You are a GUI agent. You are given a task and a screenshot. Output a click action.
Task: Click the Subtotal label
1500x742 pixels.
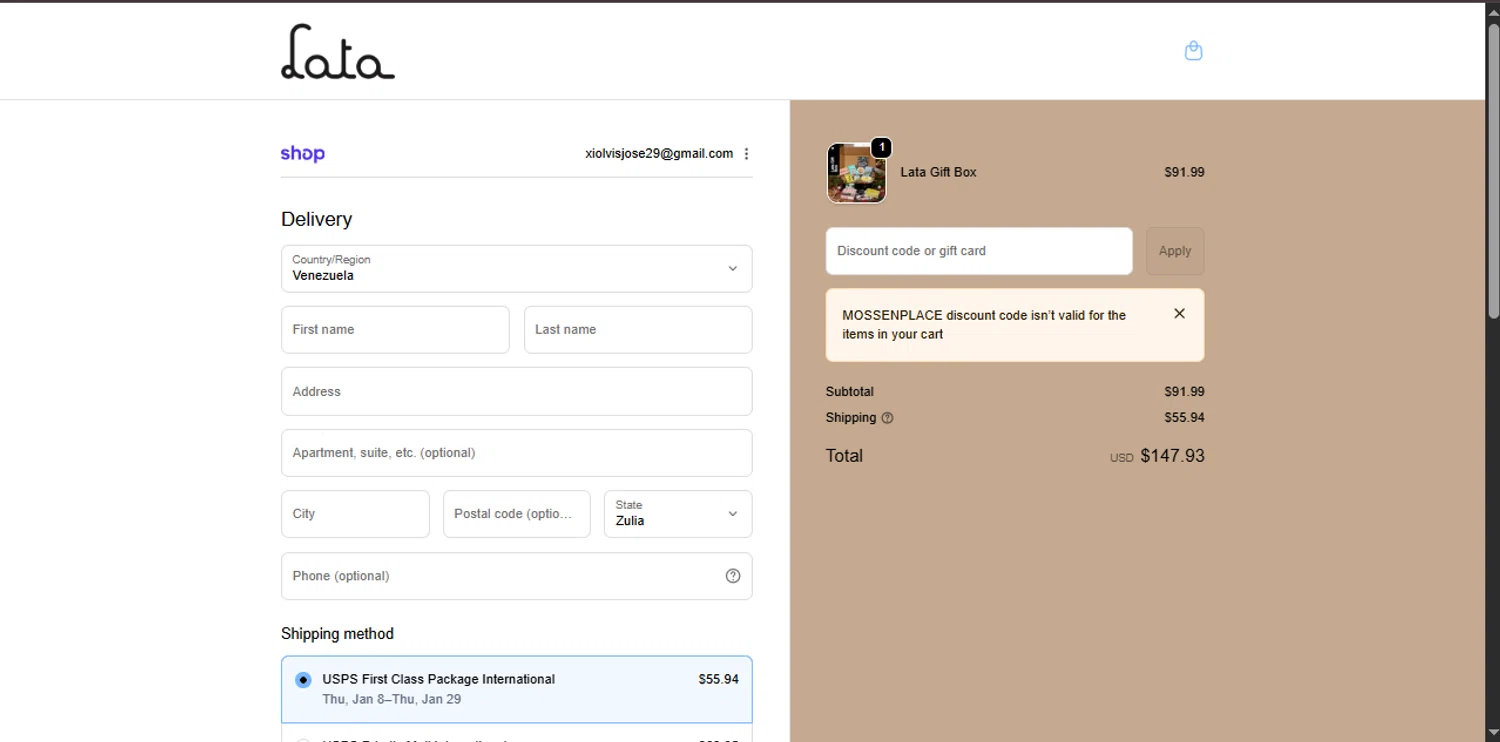(849, 392)
